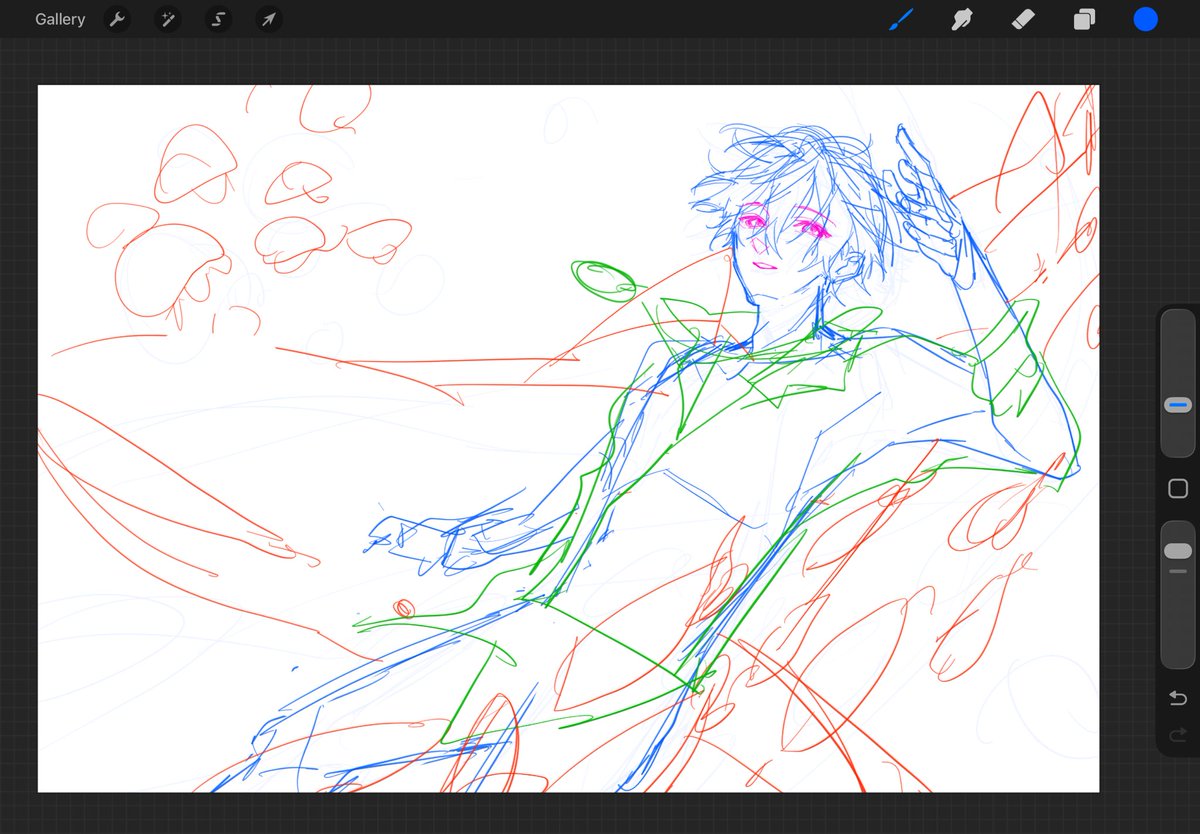Activate the Transform arrow tool
Viewport: 1200px width, 834px height.
click(x=268, y=19)
